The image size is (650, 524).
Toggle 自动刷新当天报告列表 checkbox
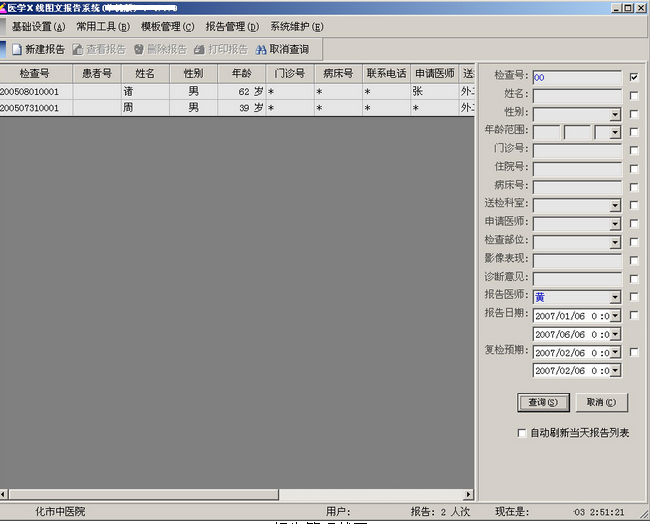click(x=522, y=433)
